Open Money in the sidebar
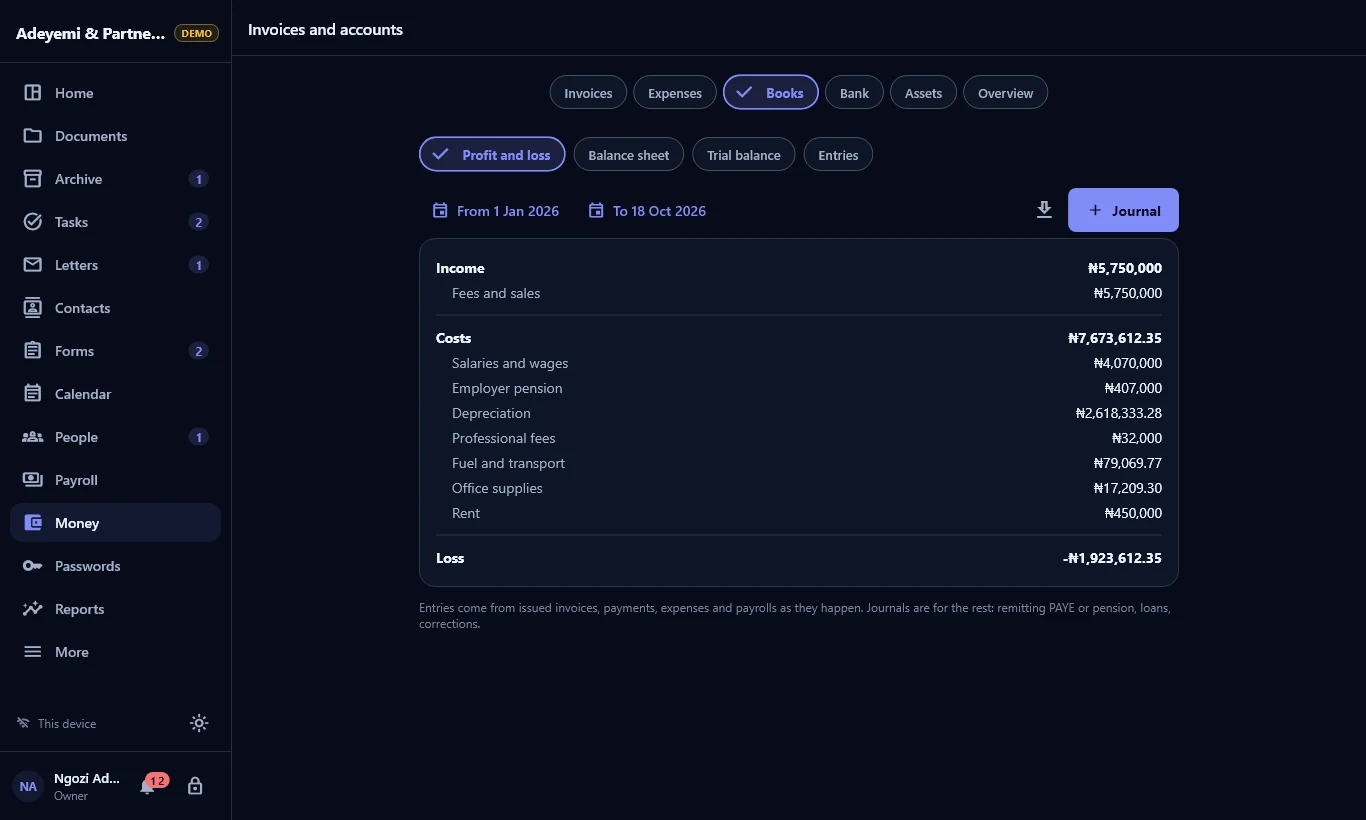The width and height of the screenshot is (1366, 820). click(115, 523)
